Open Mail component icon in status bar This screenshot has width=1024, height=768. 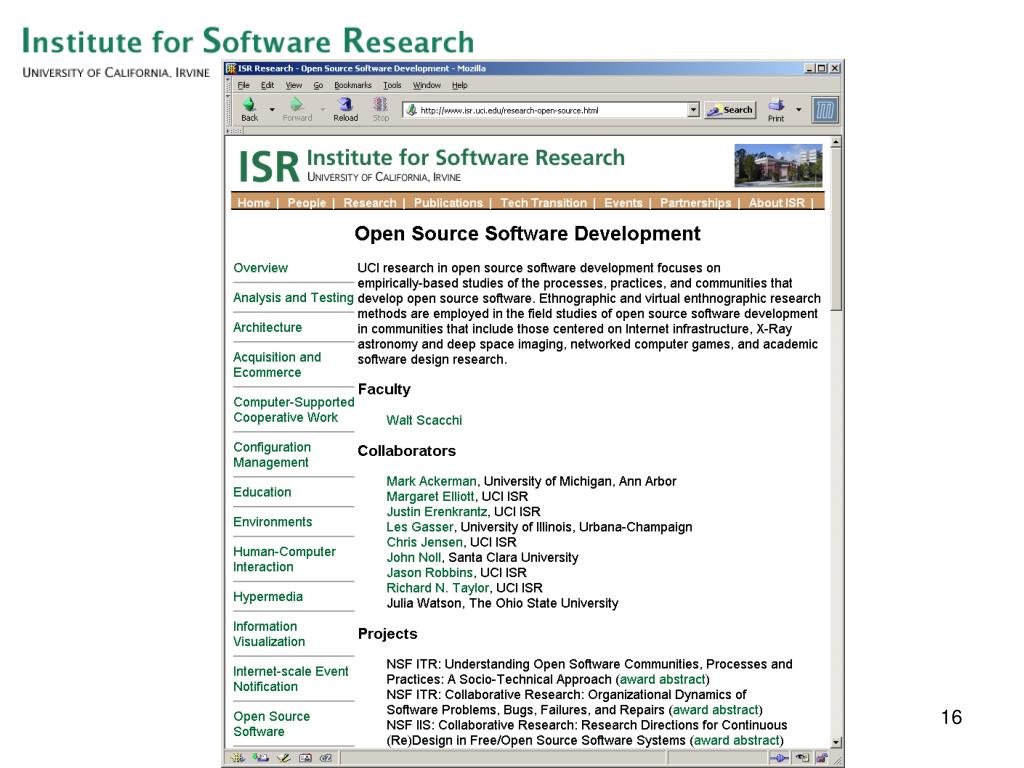[261, 758]
